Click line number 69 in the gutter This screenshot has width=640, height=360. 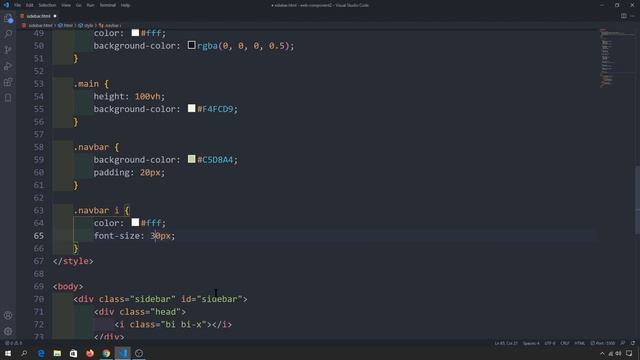[x=39, y=286]
